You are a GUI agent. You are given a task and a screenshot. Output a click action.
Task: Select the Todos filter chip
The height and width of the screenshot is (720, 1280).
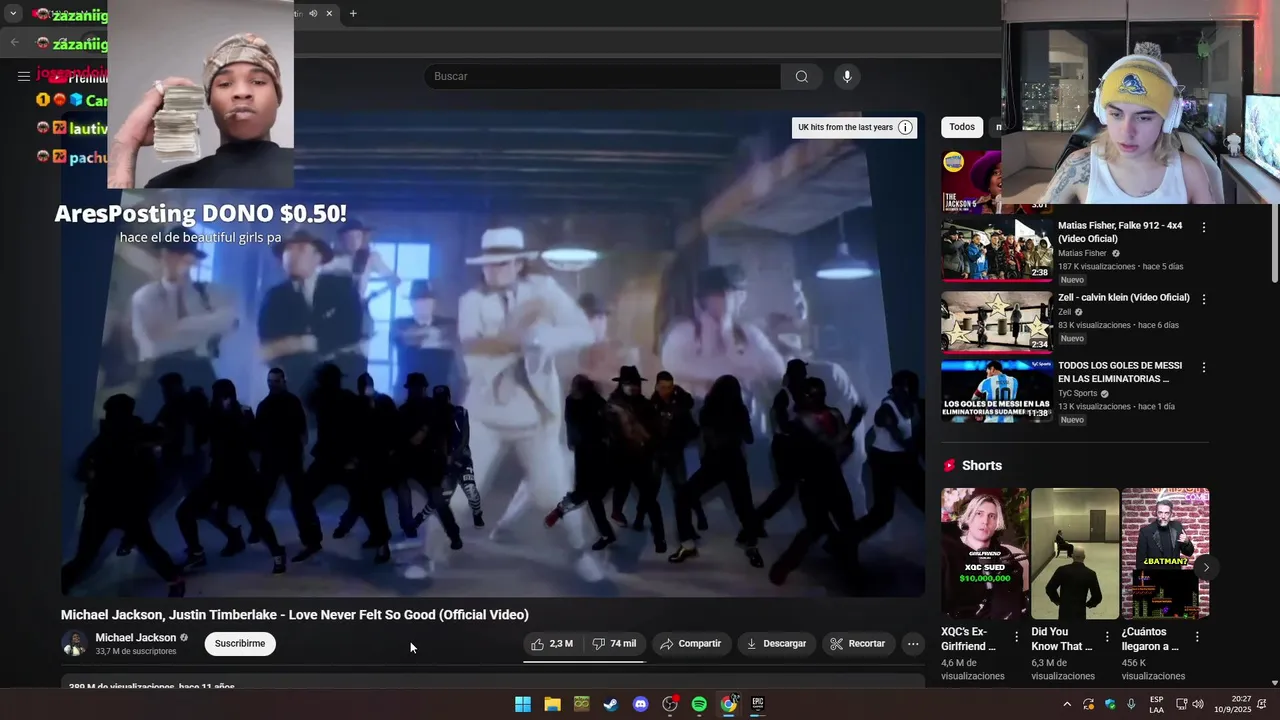[962, 127]
